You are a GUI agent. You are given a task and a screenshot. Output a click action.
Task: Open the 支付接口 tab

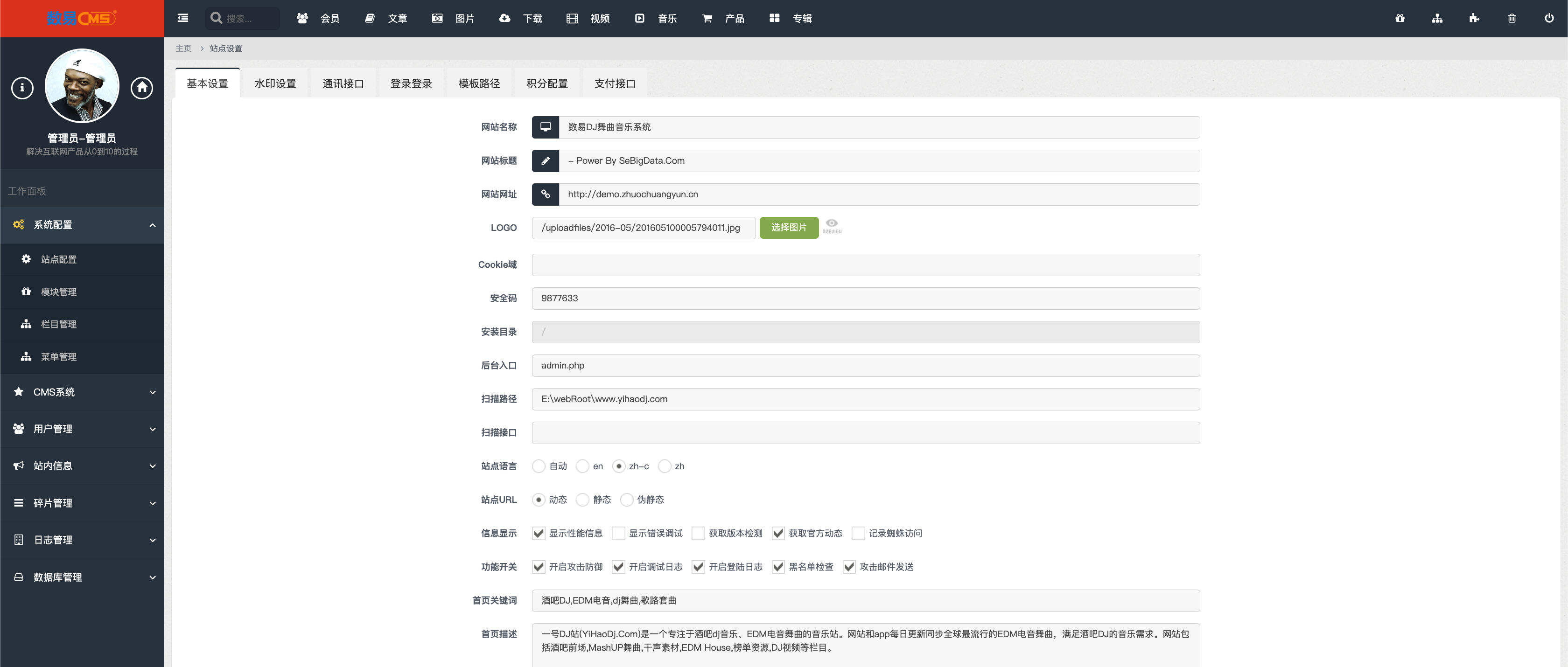point(615,83)
